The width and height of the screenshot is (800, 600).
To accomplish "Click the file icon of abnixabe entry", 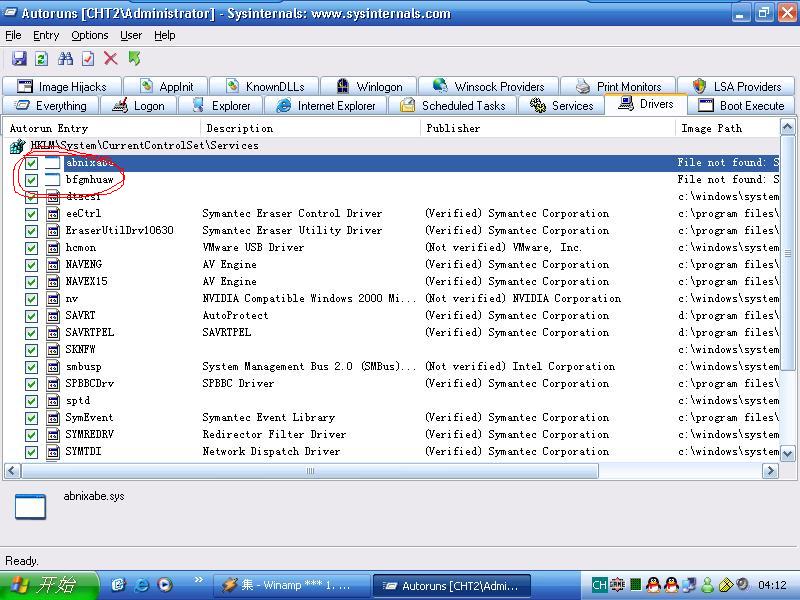I will [x=53, y=163].
